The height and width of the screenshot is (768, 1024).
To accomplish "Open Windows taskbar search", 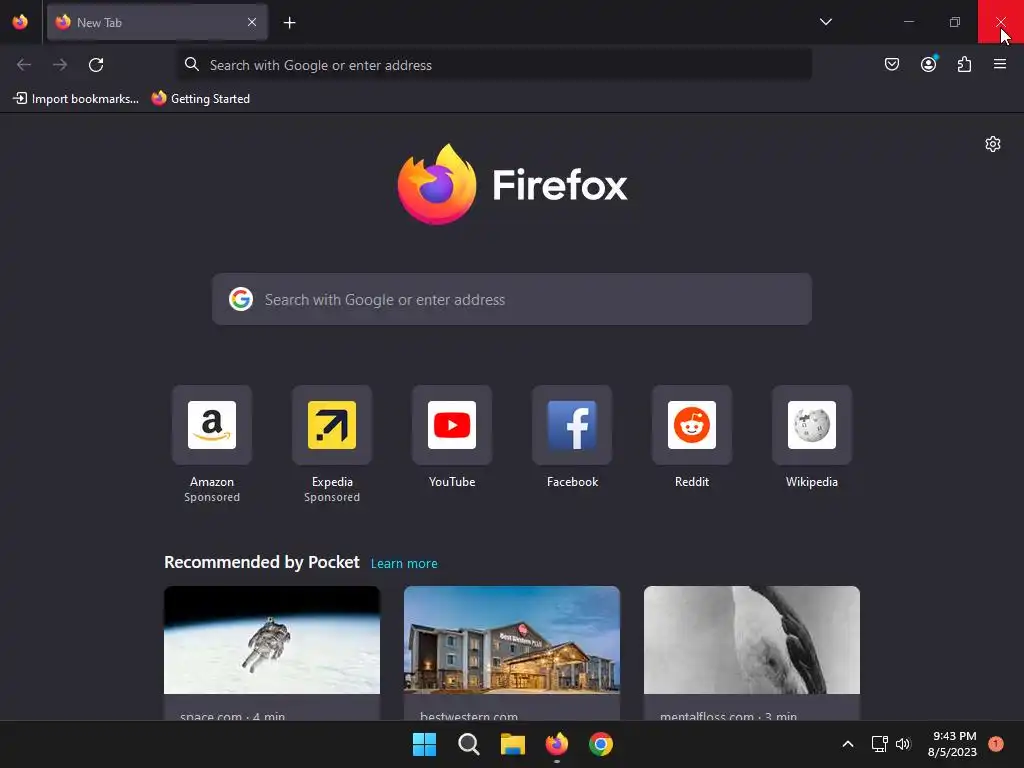I will tap(469, 744).
